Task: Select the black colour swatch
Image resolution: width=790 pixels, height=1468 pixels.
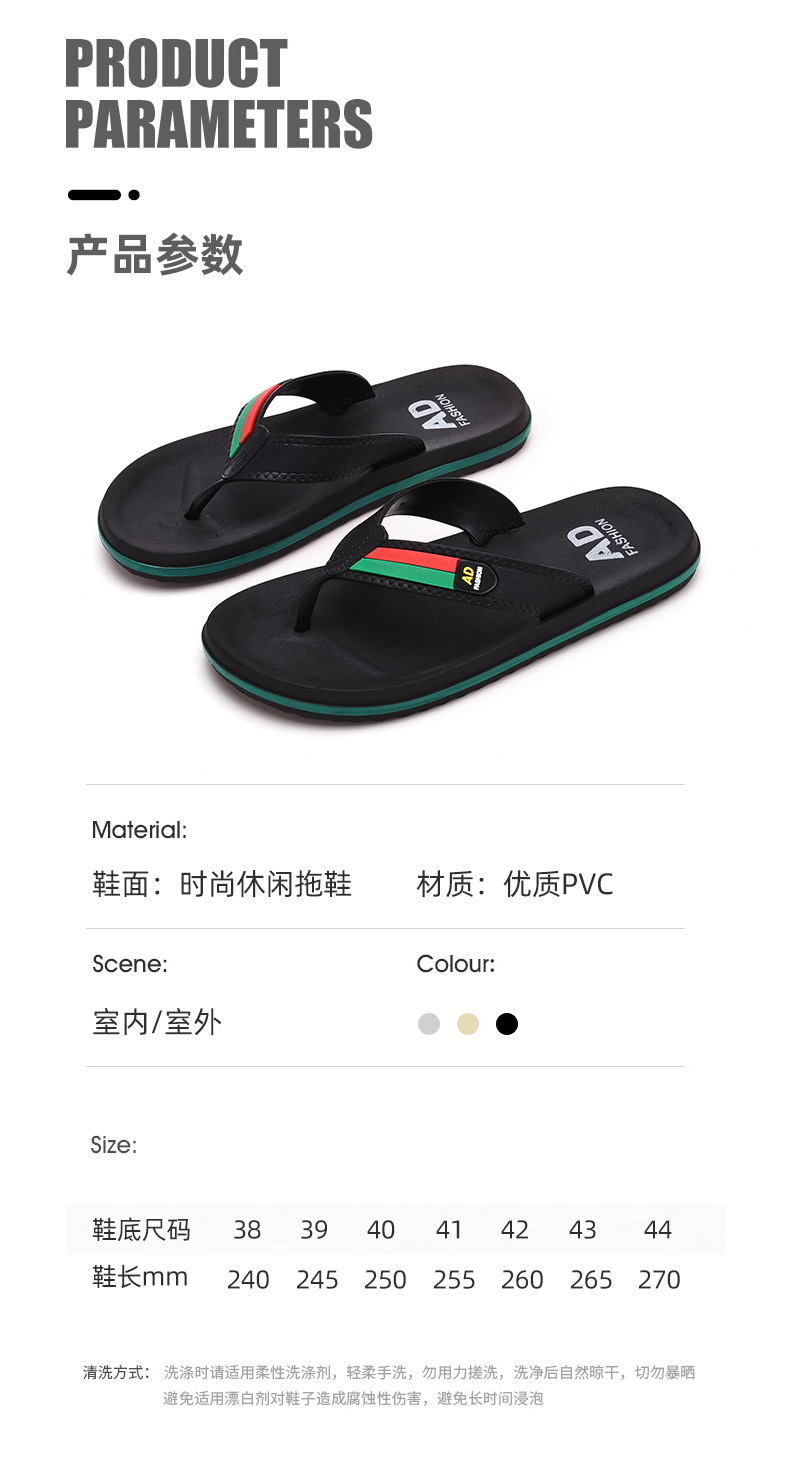Action: (507, 1024)
